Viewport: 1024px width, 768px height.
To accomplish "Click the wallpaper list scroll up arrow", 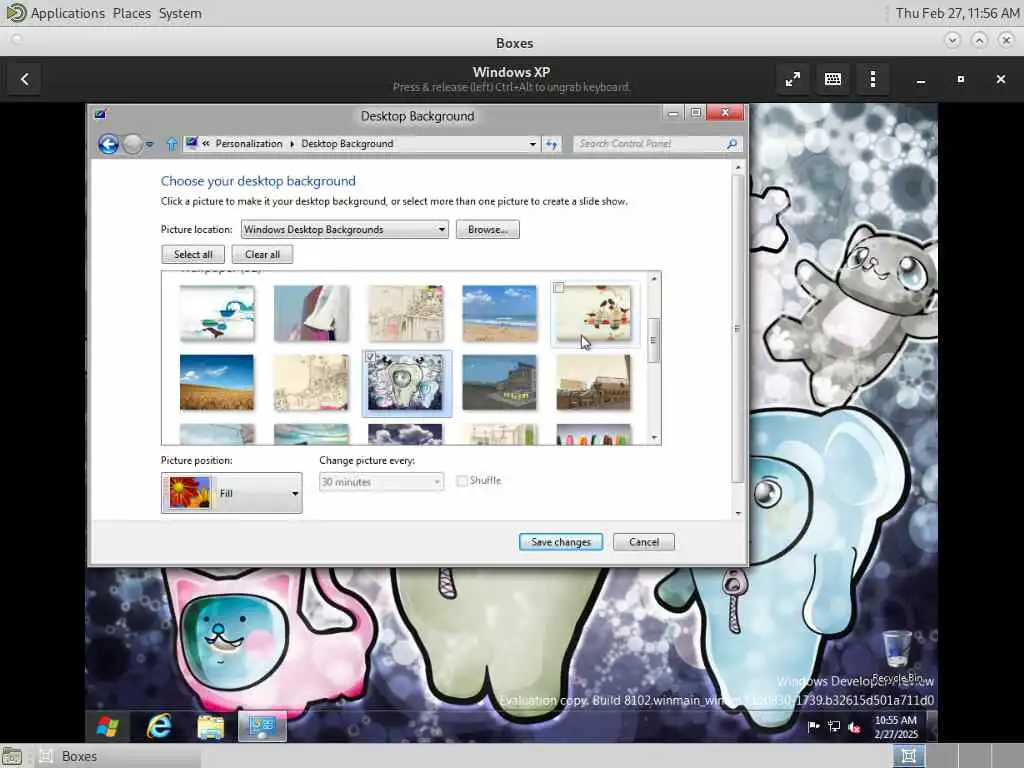I will 654,279.
